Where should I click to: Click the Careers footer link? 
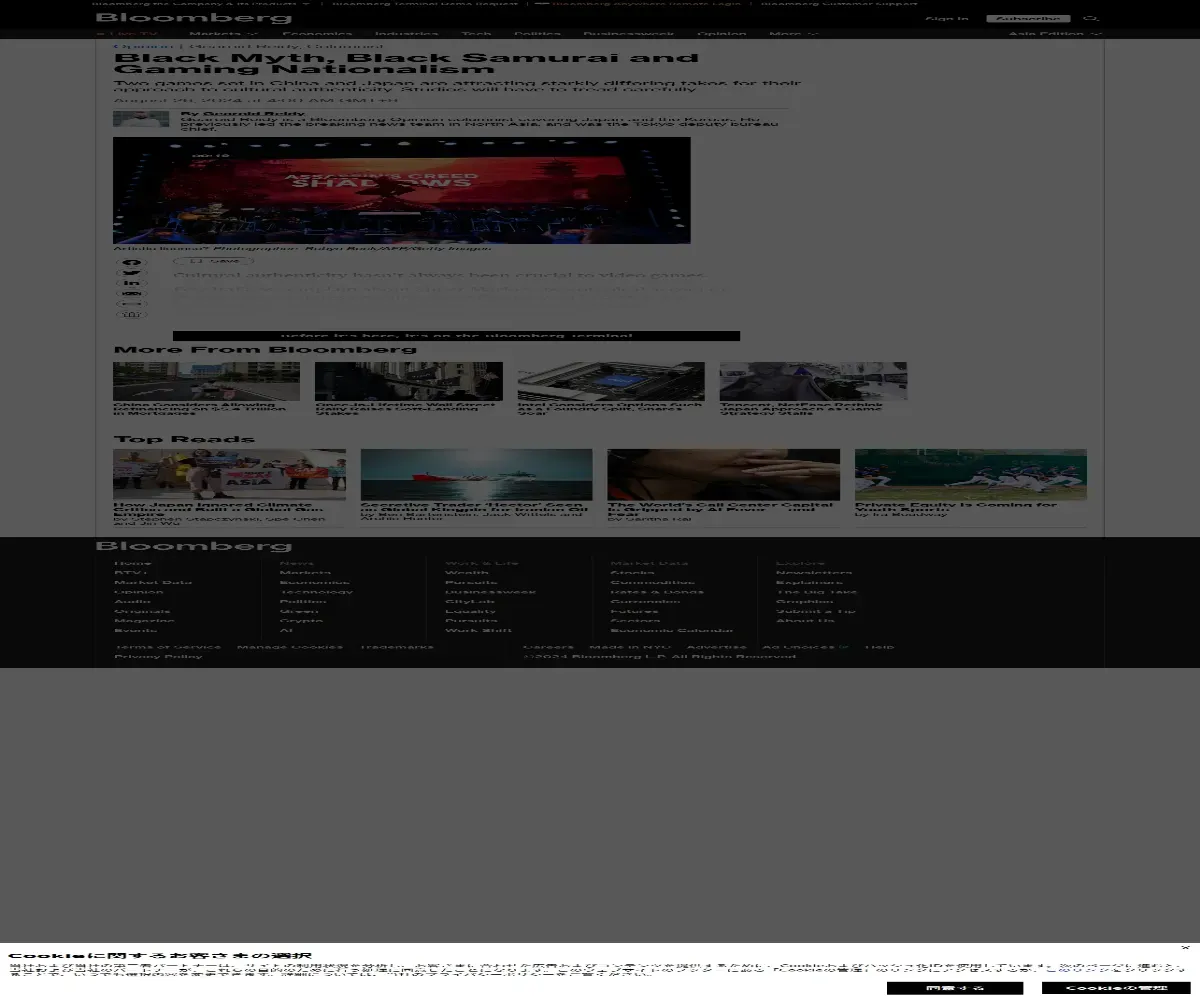pos(548,647)
